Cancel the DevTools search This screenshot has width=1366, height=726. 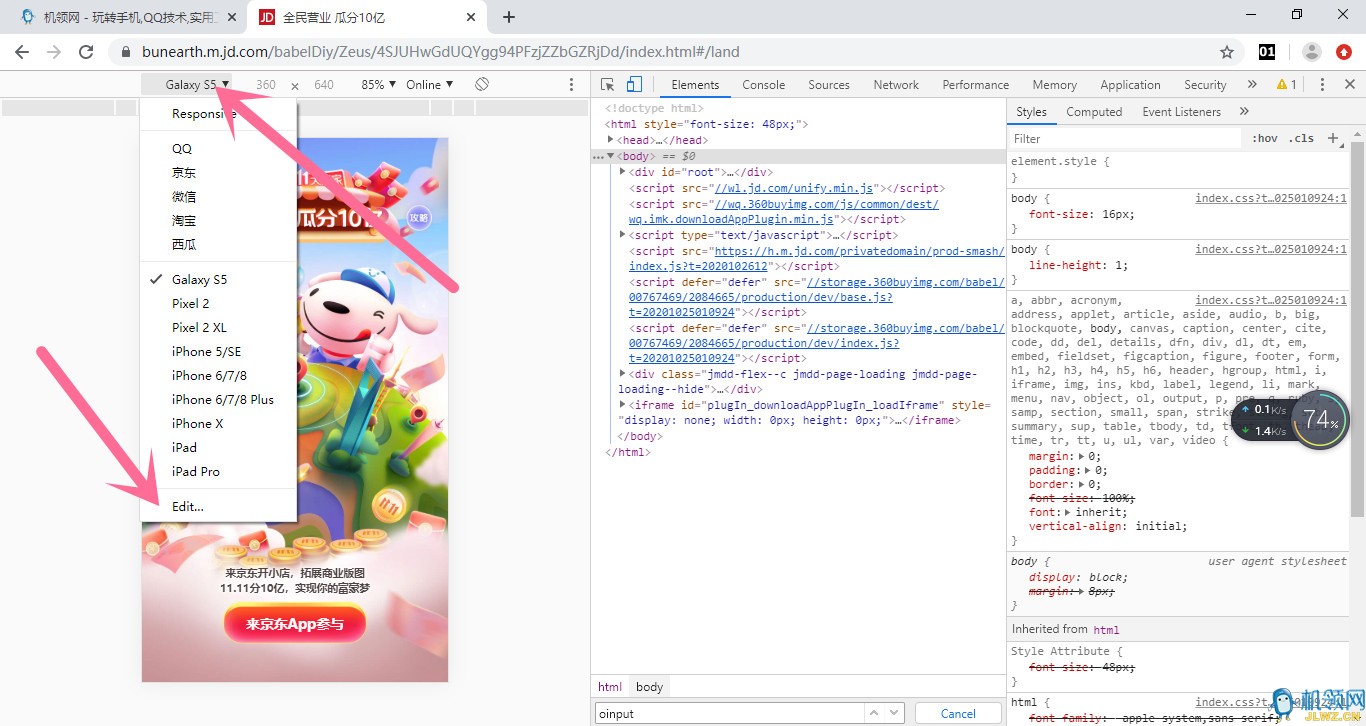(958, 713)
